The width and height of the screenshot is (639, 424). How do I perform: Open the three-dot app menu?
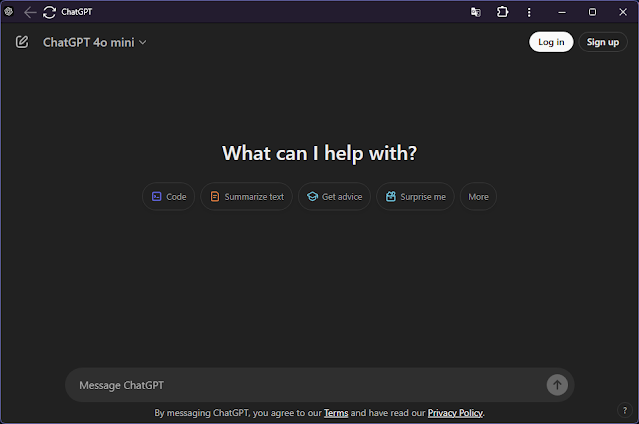[529, 12]
